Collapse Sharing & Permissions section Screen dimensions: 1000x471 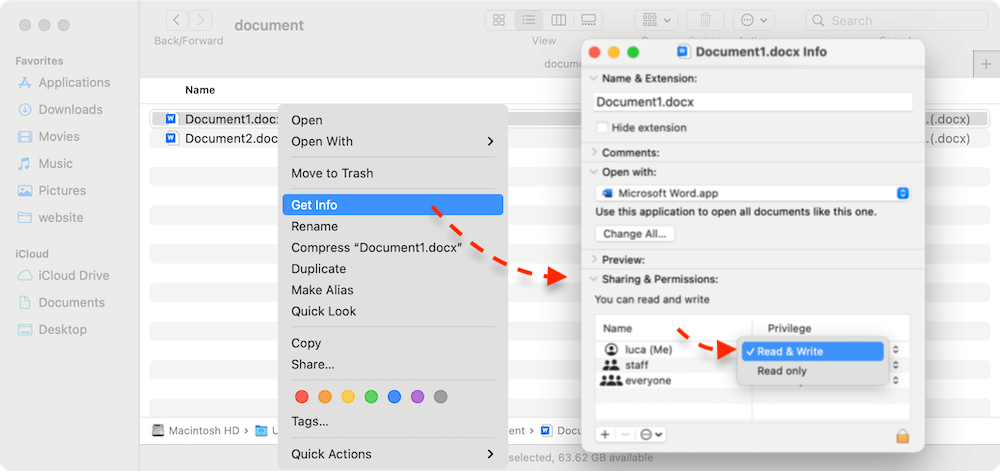[594, 279]
